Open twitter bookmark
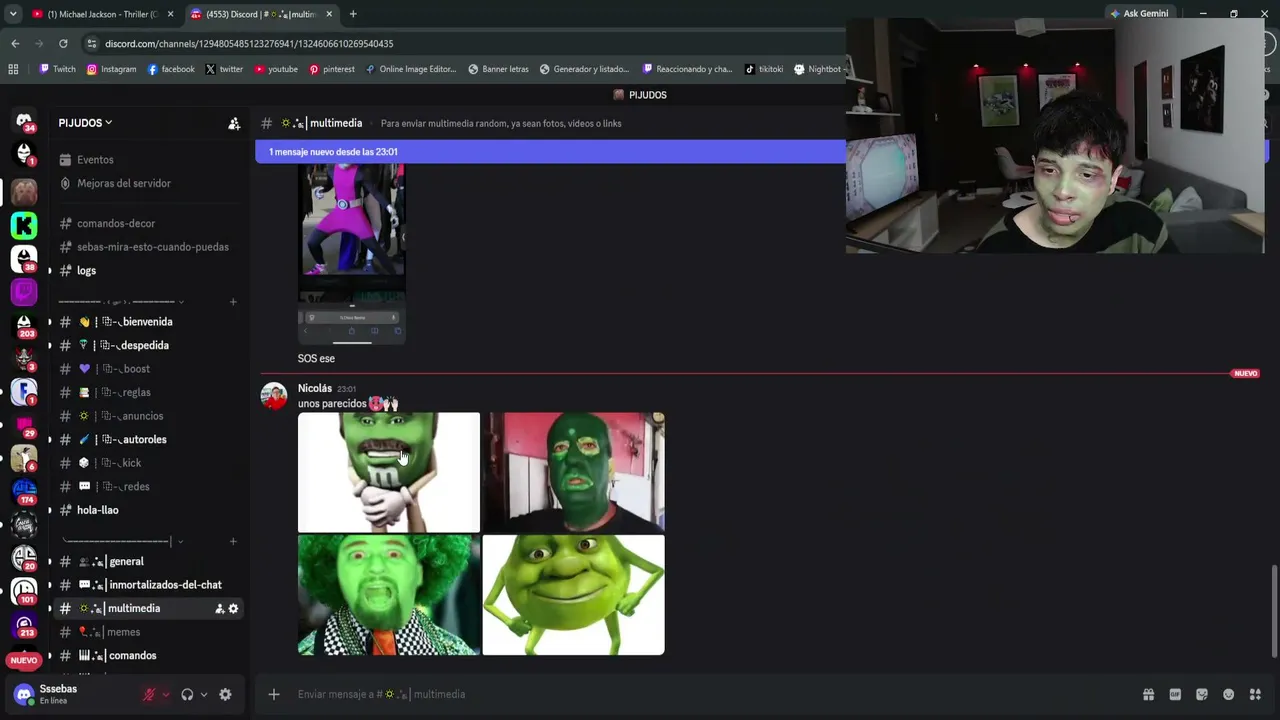The height and width of the screenshot is (720, 1280). click(x=224, y=69)
